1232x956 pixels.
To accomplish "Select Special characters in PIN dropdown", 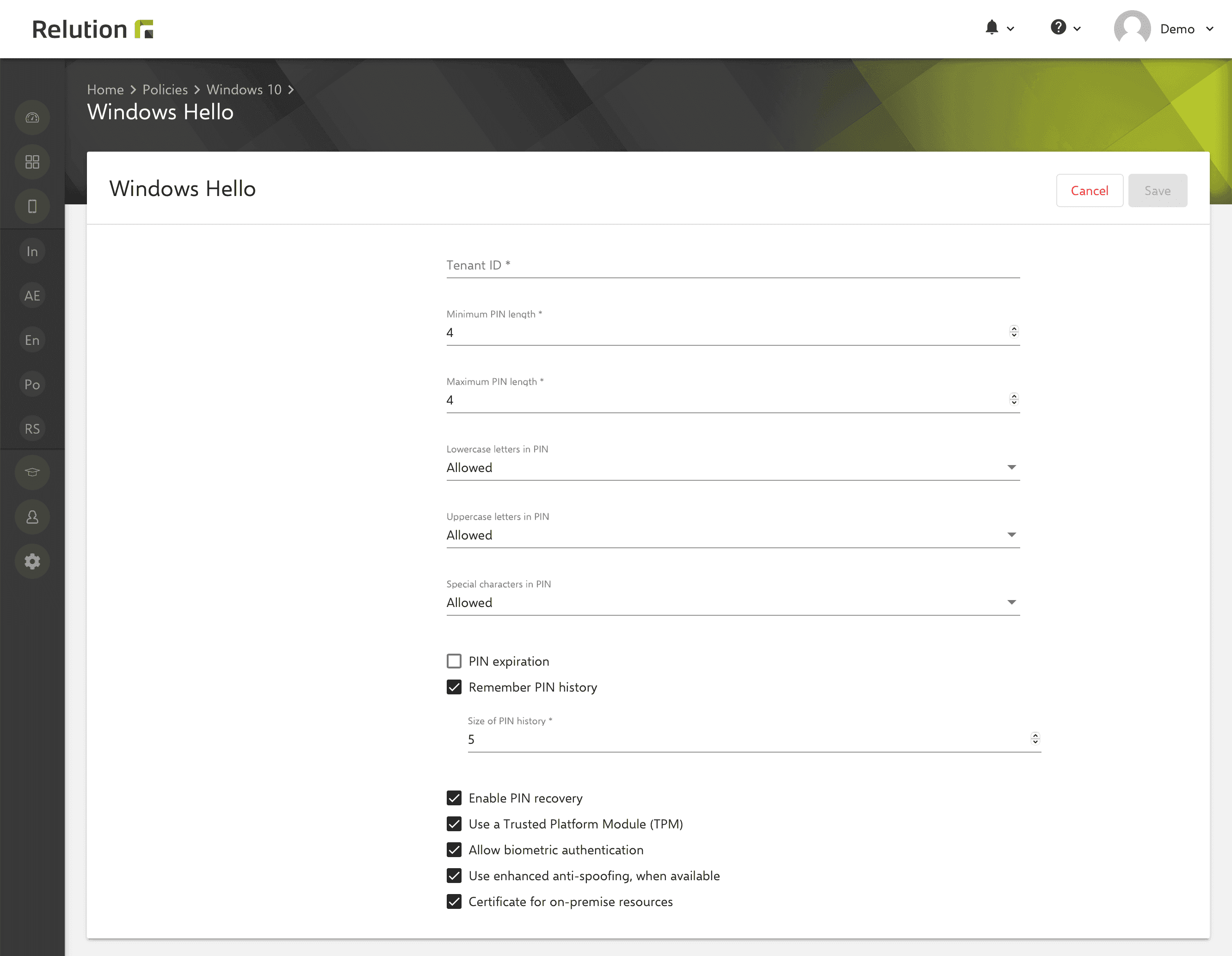I will pos(732,602).
